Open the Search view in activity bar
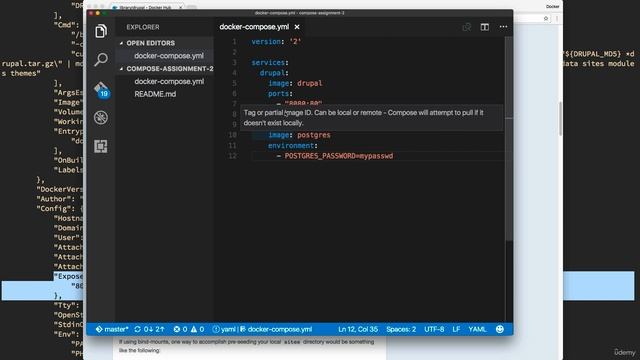640x360 pixels. coord(101,60)
